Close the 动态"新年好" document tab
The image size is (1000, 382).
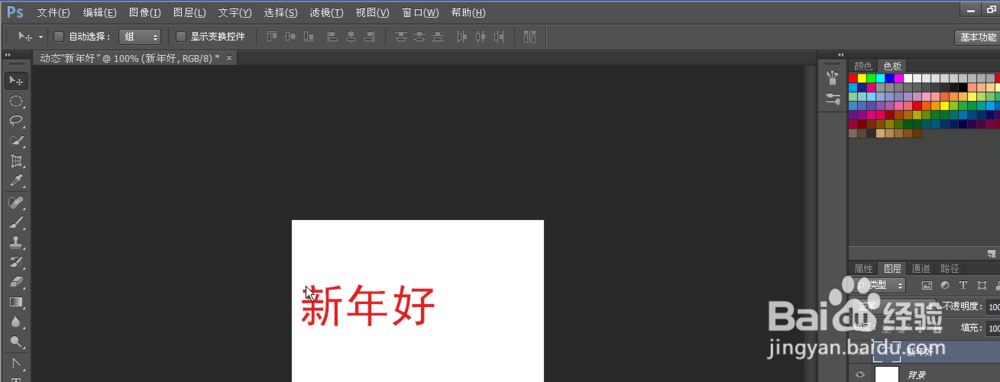click(229, 57)
